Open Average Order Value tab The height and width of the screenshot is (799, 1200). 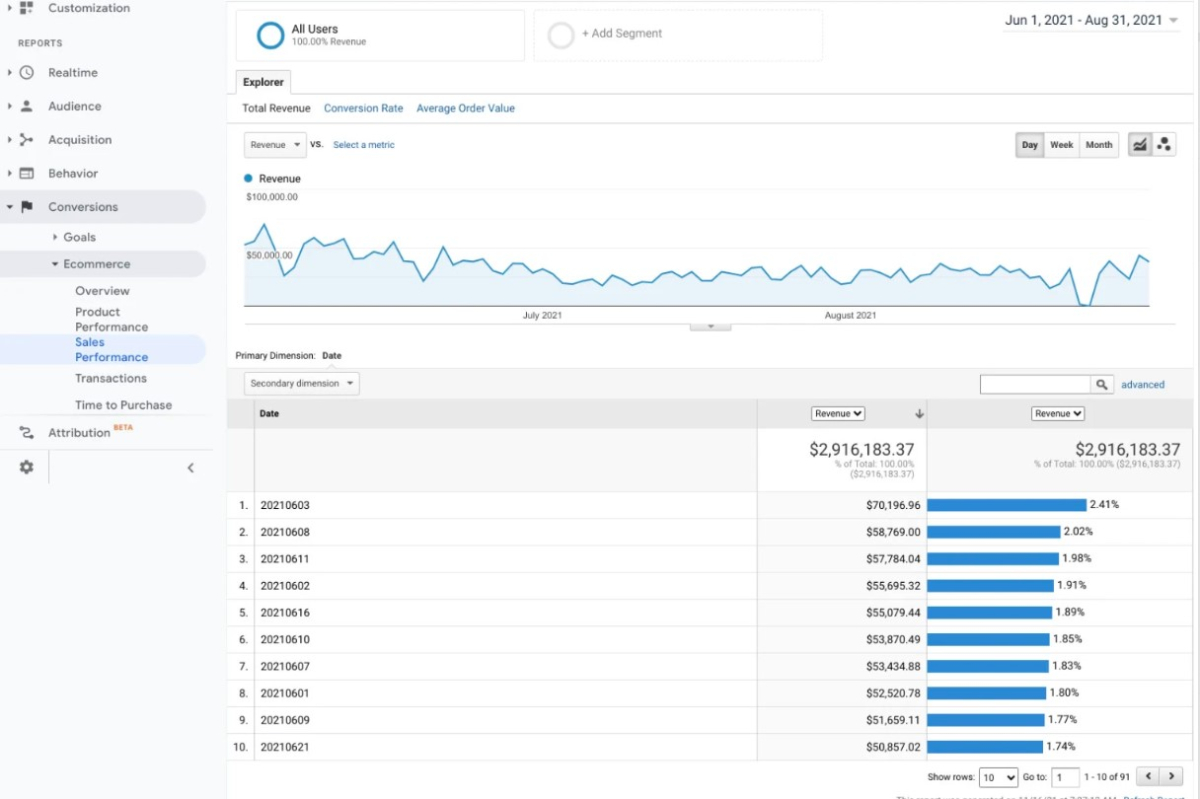[465, 108]
